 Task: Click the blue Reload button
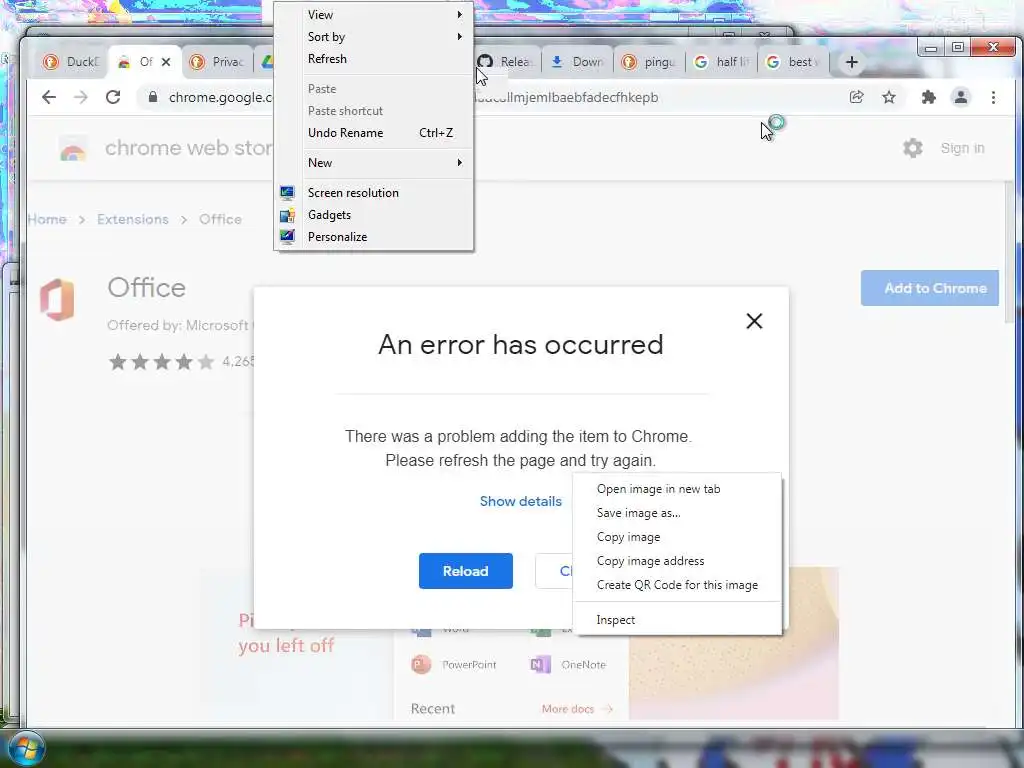click(x=466, y=571)
